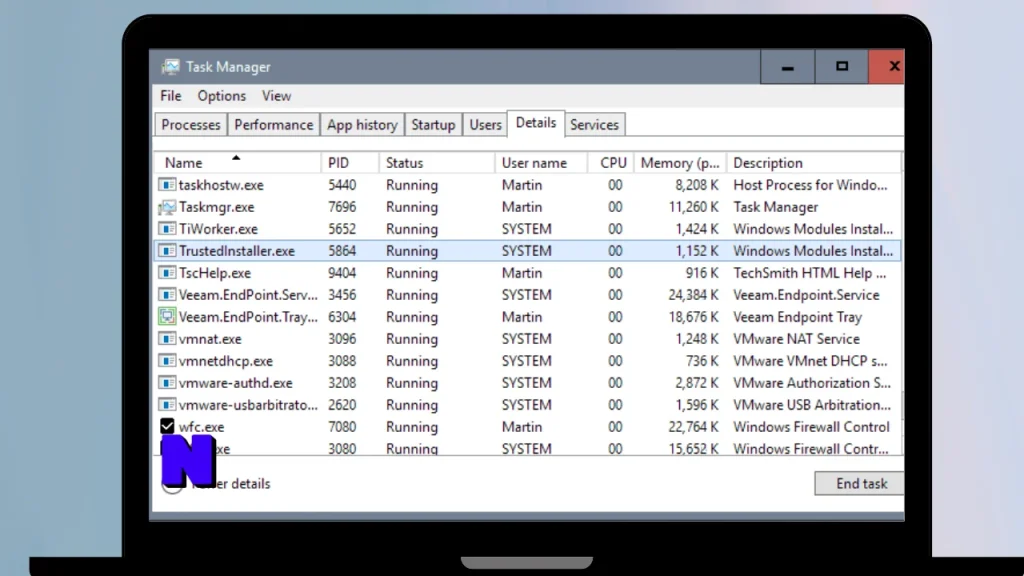Image resolution: width=1024 pixels, height=576 pixels.
Task: Click the vmnetdhcp.exe process icon
Action: (167, 361)
